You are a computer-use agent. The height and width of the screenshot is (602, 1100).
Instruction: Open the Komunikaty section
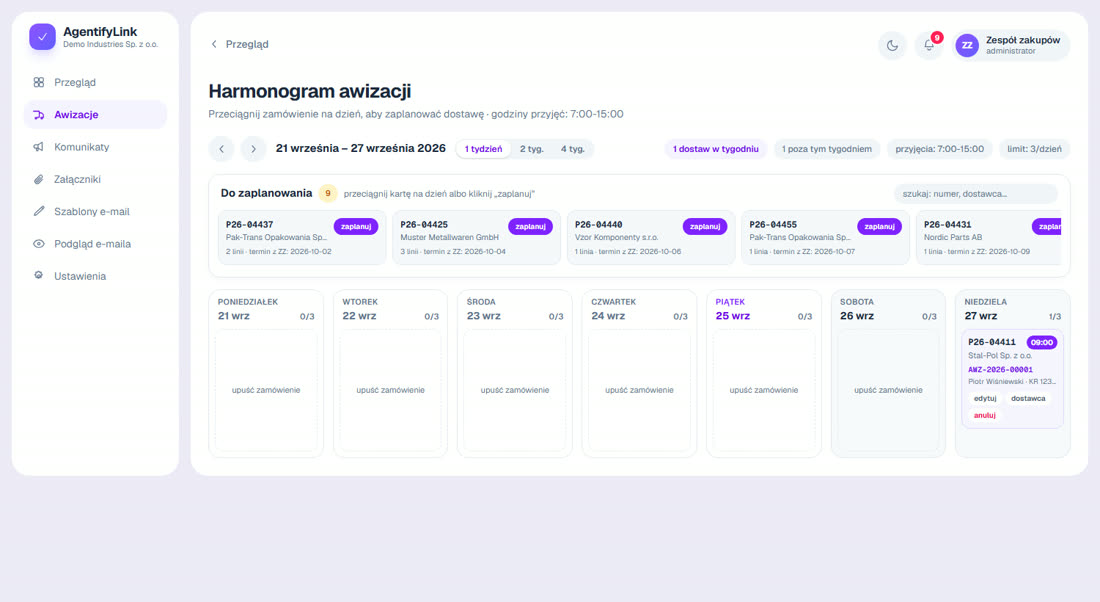(x=95, y=147)
